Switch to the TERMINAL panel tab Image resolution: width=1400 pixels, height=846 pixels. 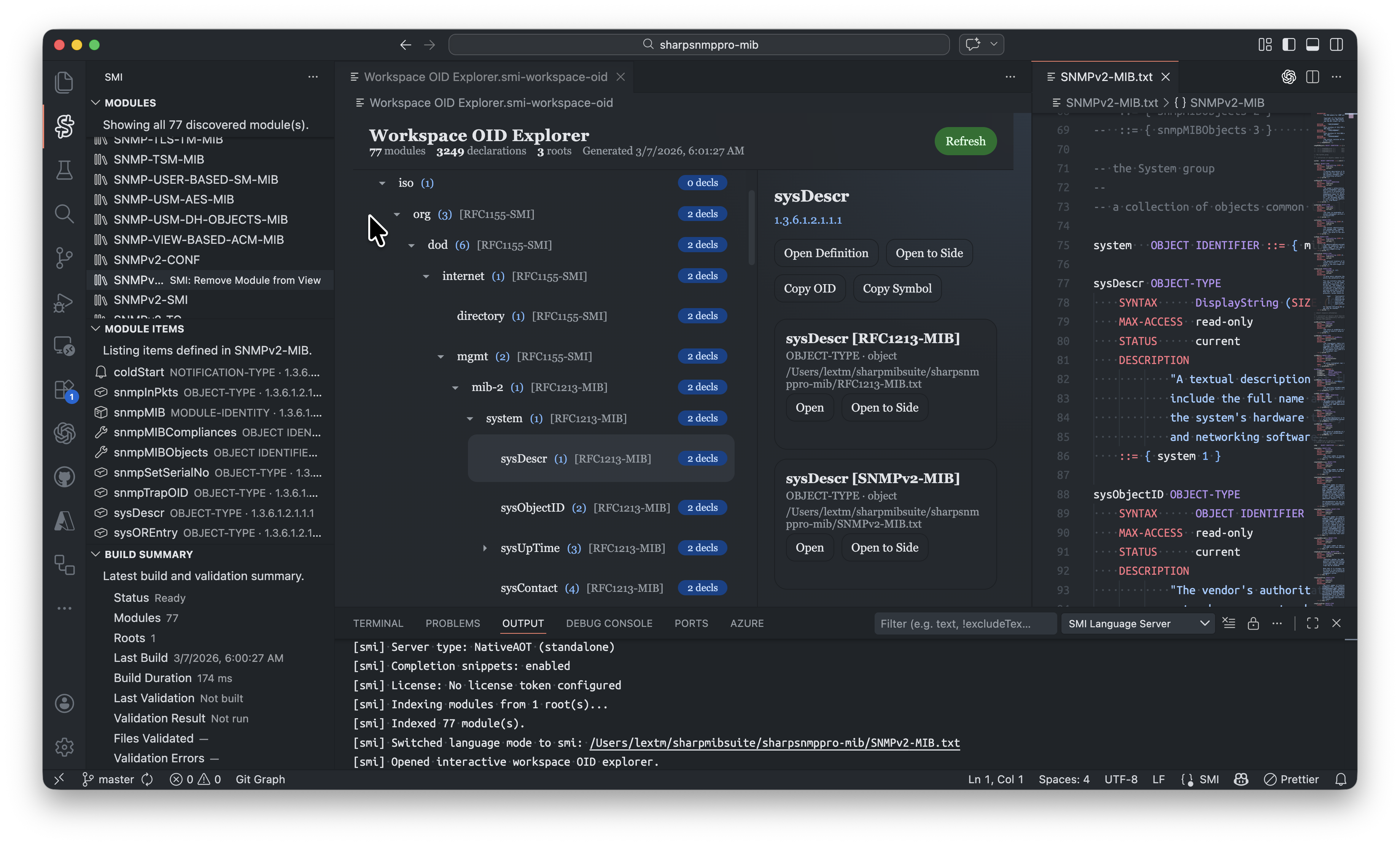(x=378, y=623)
